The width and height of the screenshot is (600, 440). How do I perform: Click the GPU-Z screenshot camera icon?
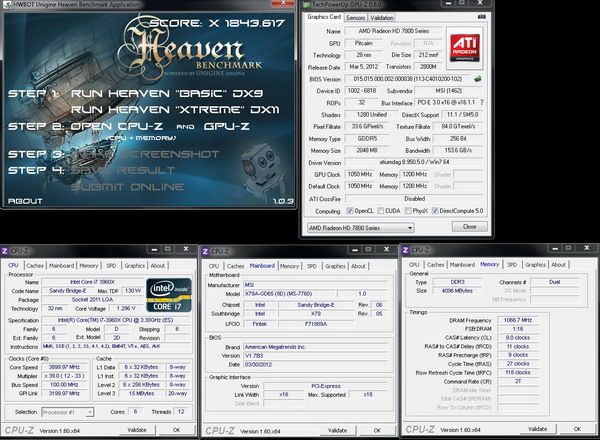click(x=482, y=17)
